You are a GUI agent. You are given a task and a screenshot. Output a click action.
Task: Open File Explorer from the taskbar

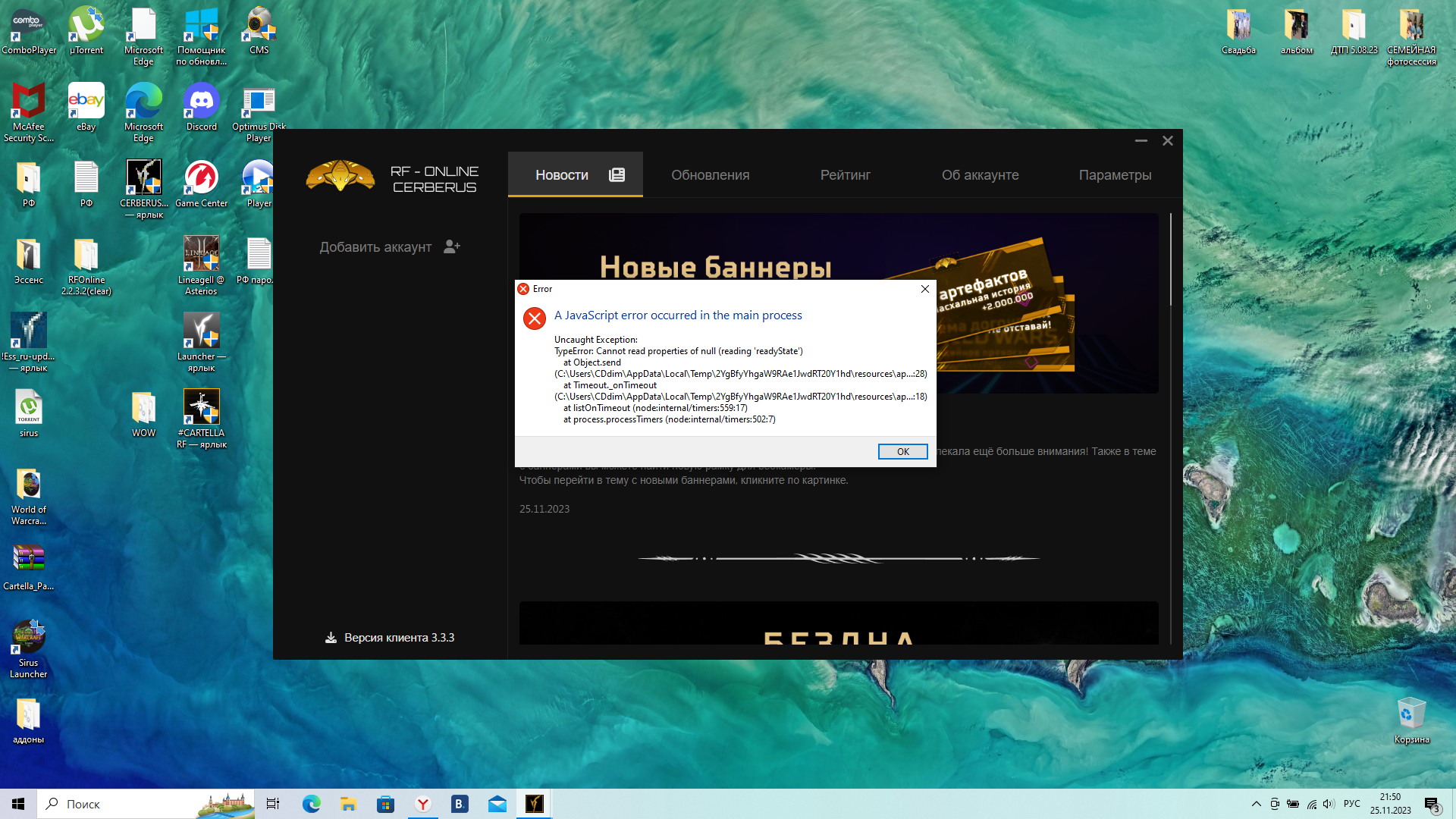tap(348, 804)
